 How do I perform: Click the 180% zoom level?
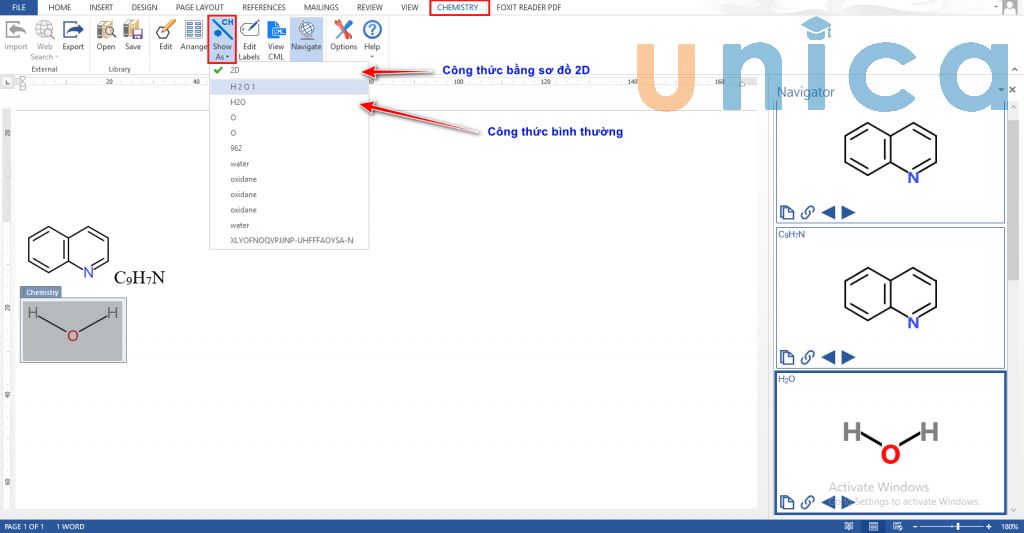click(1010, 526)
